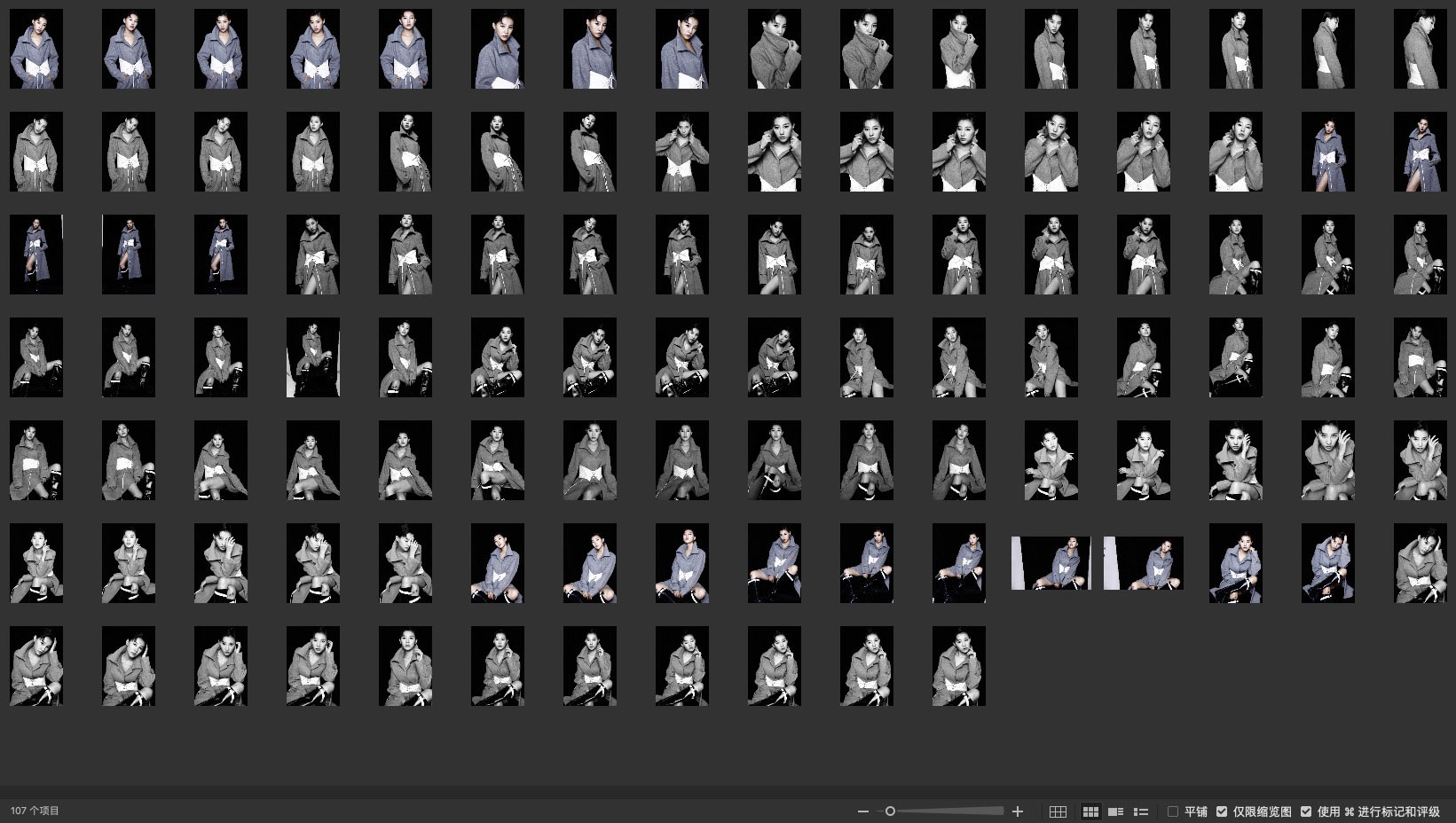This screenshot has height=823, width=1456.
Task: Select the last thumbnail in the bottom row
Action: [x=959, y=666]
